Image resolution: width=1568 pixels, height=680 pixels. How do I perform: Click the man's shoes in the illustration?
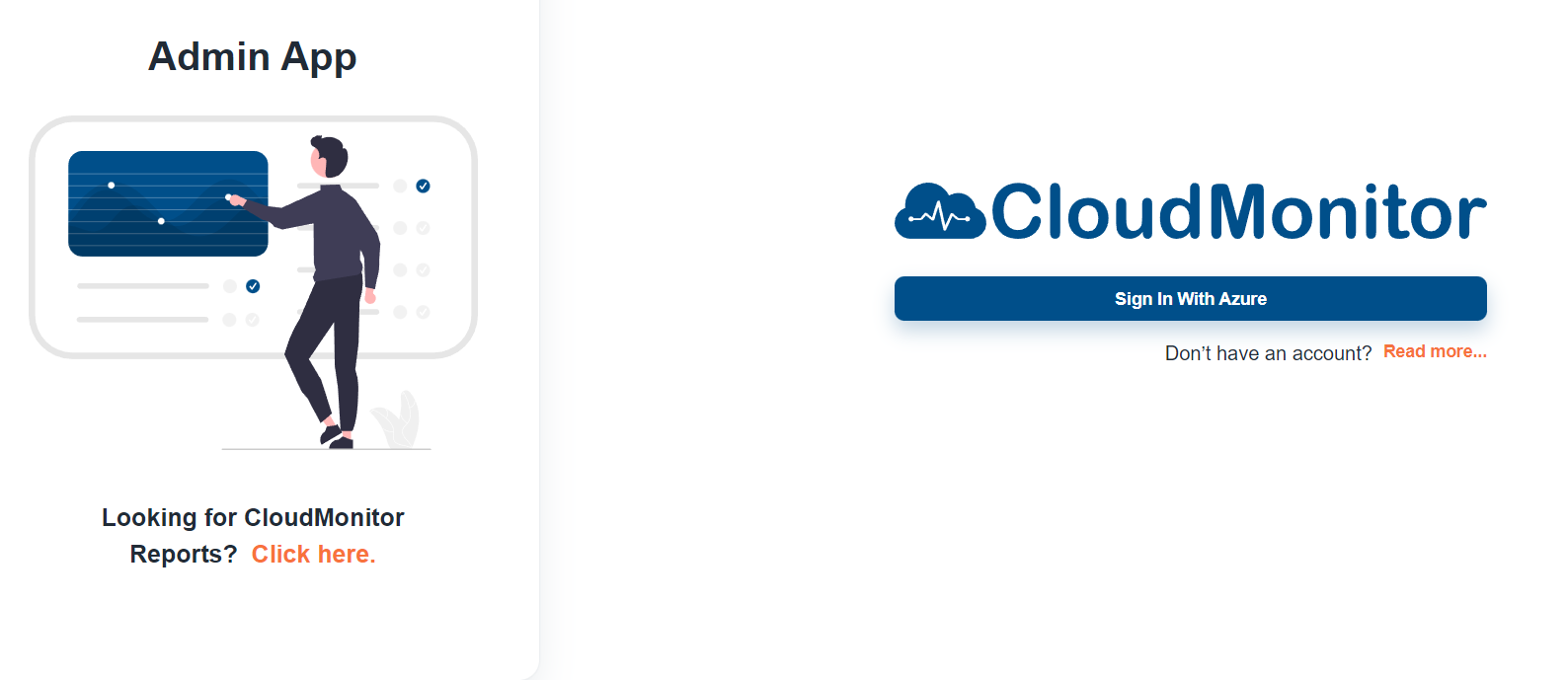click(337, 437)
